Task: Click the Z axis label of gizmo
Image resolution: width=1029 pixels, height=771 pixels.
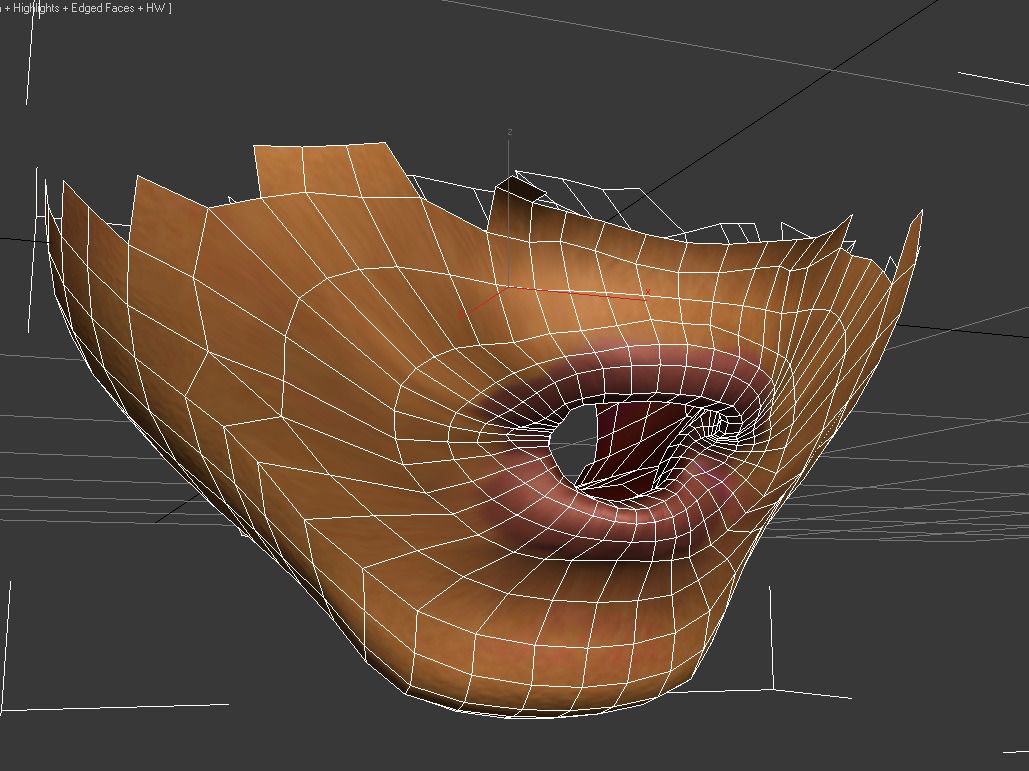Action: 510,132
